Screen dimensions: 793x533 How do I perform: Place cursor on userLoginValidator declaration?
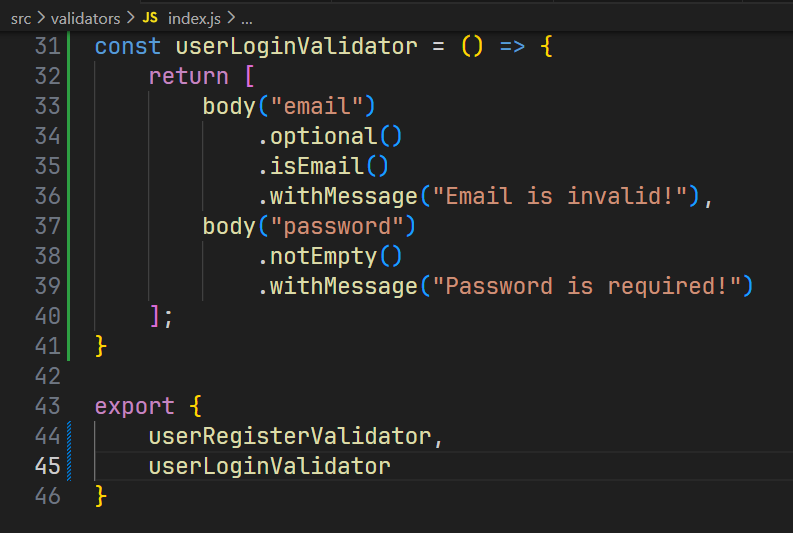296,47
